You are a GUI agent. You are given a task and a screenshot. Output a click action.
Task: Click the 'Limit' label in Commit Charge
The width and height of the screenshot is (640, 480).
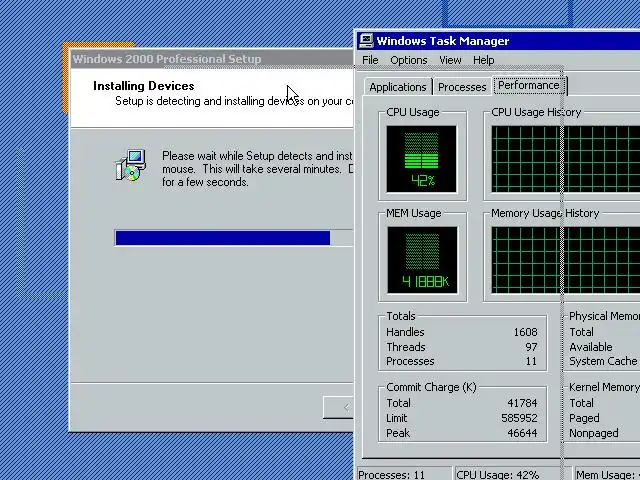397,418
